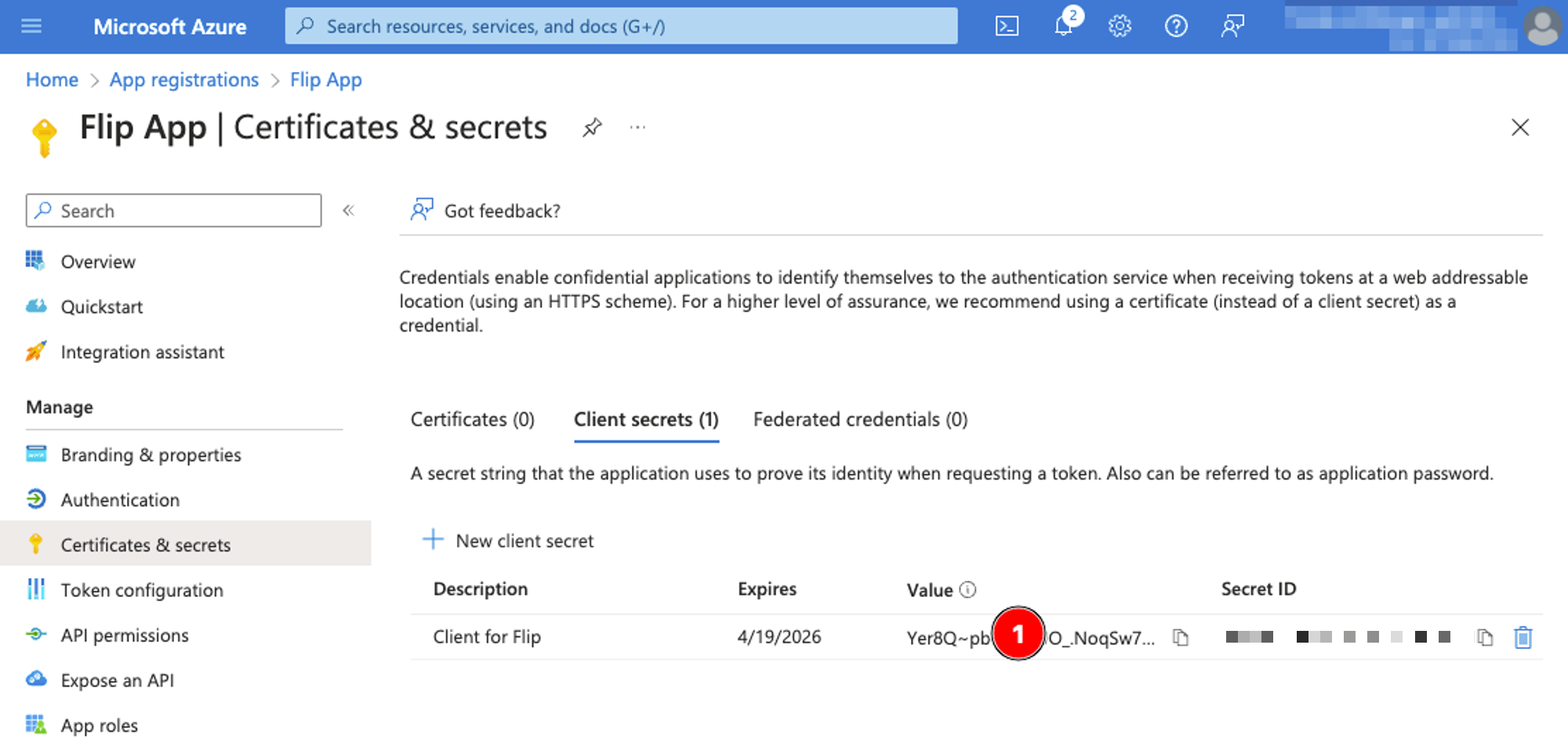This screenshot has width=1568, height=750.
Task: Open the Azure portal hamburger menu
Action: click(x=31, y=27)
